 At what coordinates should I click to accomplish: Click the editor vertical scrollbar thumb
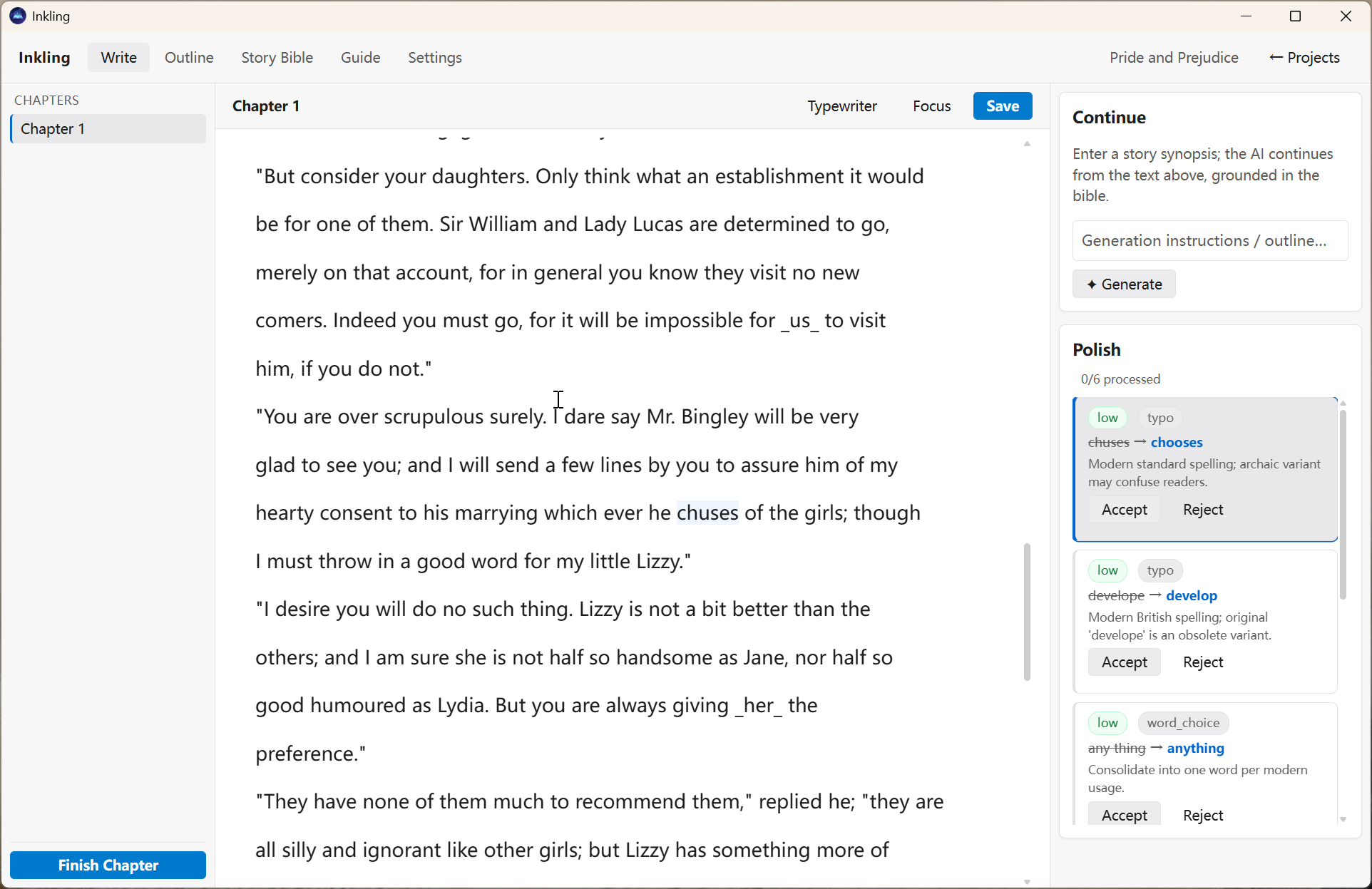point(1027,612)
